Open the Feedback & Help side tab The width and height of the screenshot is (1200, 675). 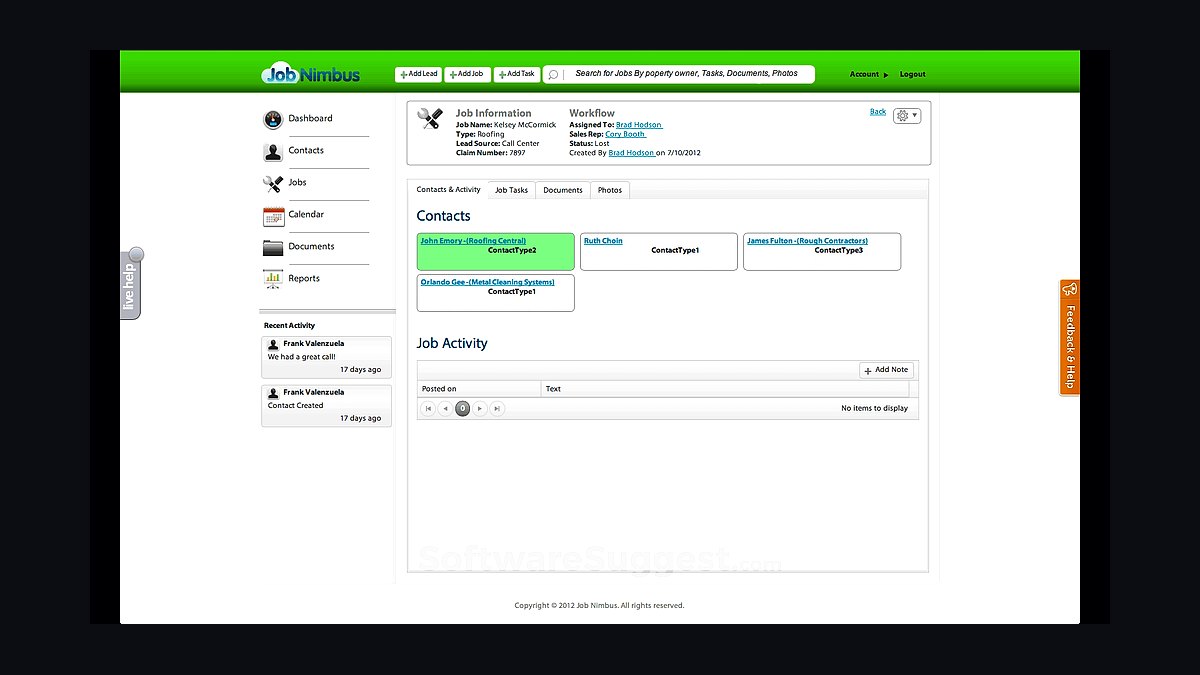1070,337
